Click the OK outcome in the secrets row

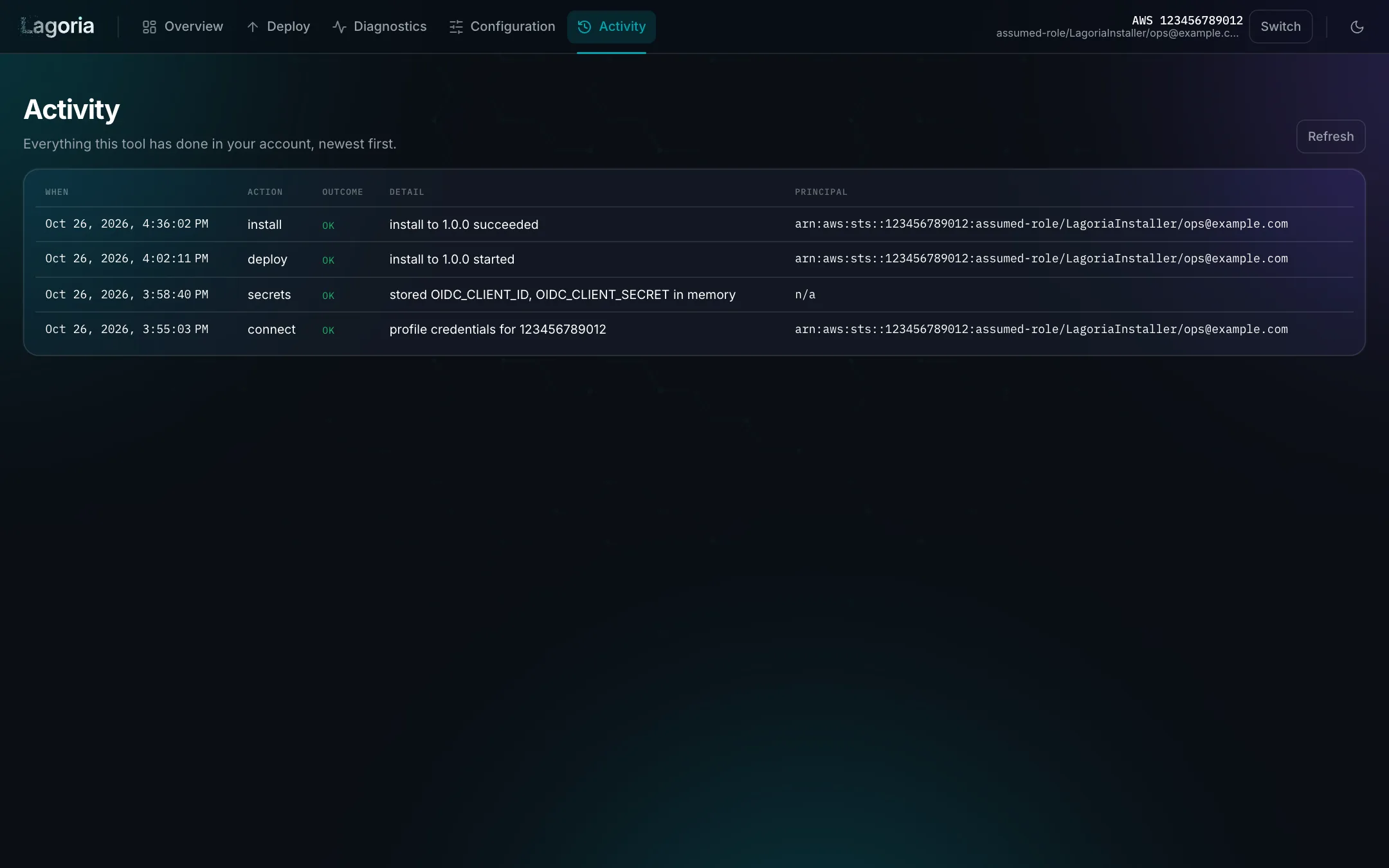click(x=328, y=296)
